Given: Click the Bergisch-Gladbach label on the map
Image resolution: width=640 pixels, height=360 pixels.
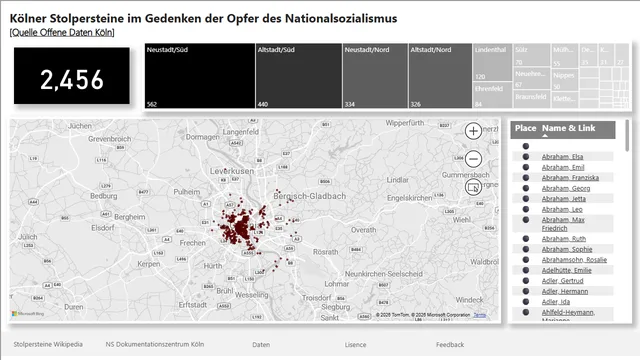Looking at the screenshot, I should pyautogui.click(x=310, y=196).
